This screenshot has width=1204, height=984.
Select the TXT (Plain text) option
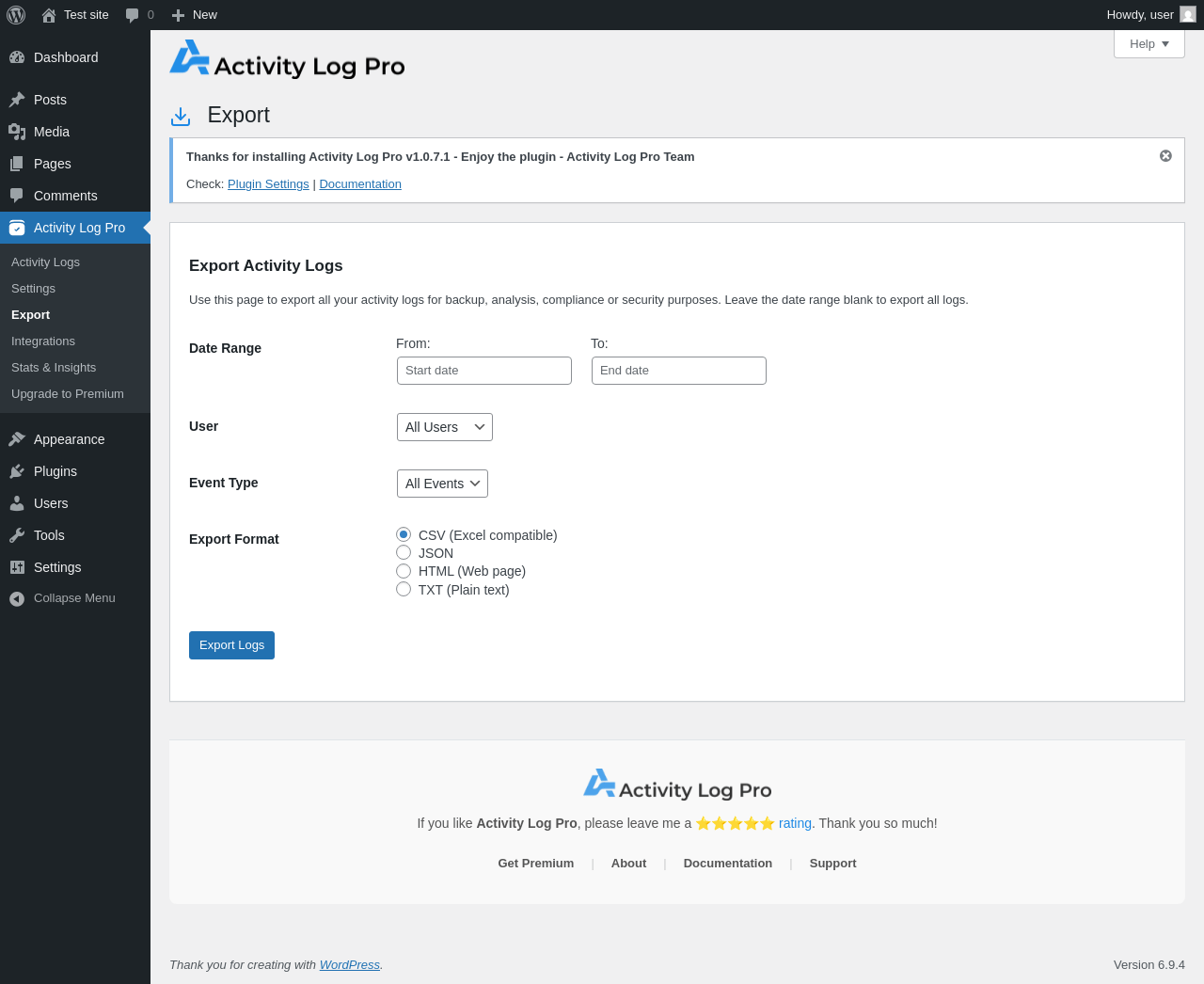[404, 589]
